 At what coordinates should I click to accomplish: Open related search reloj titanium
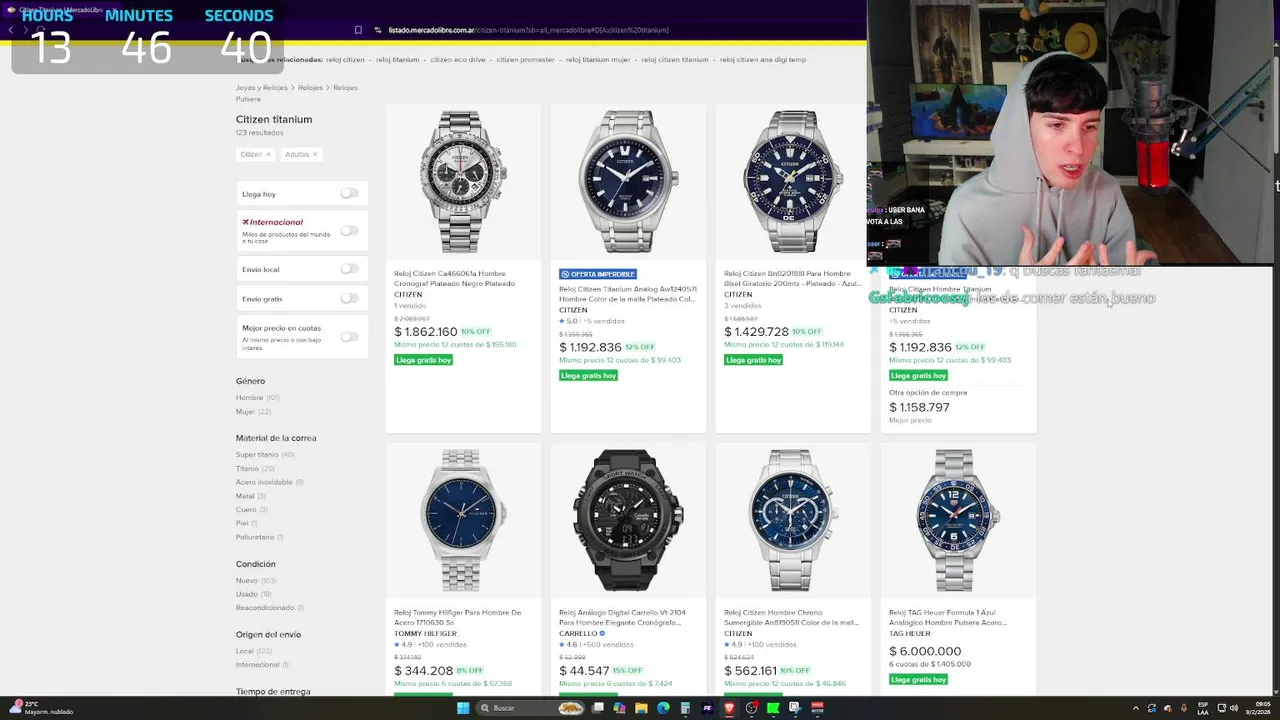398,59
